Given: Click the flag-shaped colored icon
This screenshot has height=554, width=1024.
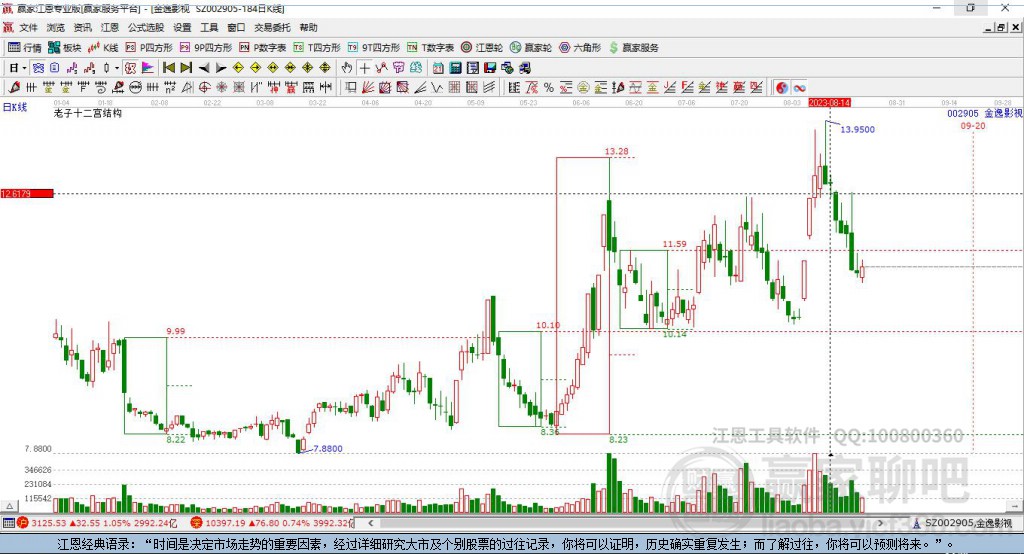Looking at the screenshot, I should [x=148, y=68].
